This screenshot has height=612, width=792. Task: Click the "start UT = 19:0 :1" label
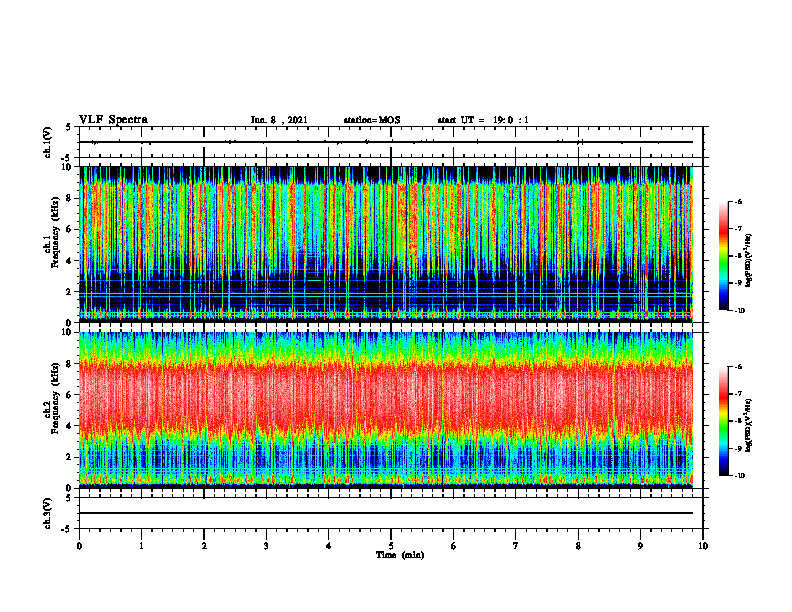click(483, 120)
